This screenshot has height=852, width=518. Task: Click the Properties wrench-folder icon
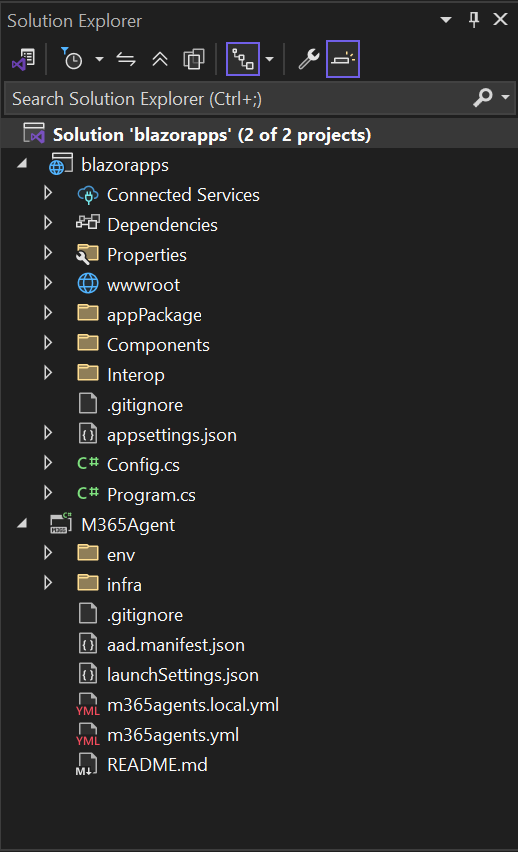point(88,254)
